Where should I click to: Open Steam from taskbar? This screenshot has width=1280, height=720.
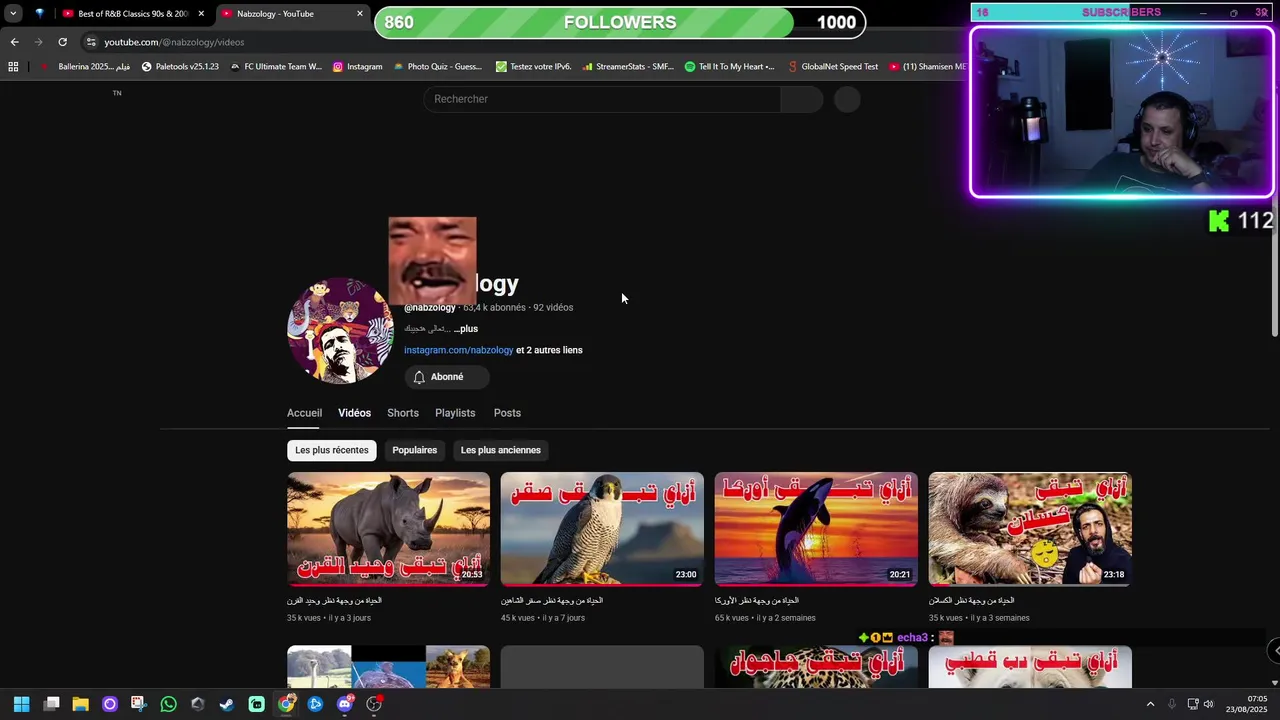point(227,704)
